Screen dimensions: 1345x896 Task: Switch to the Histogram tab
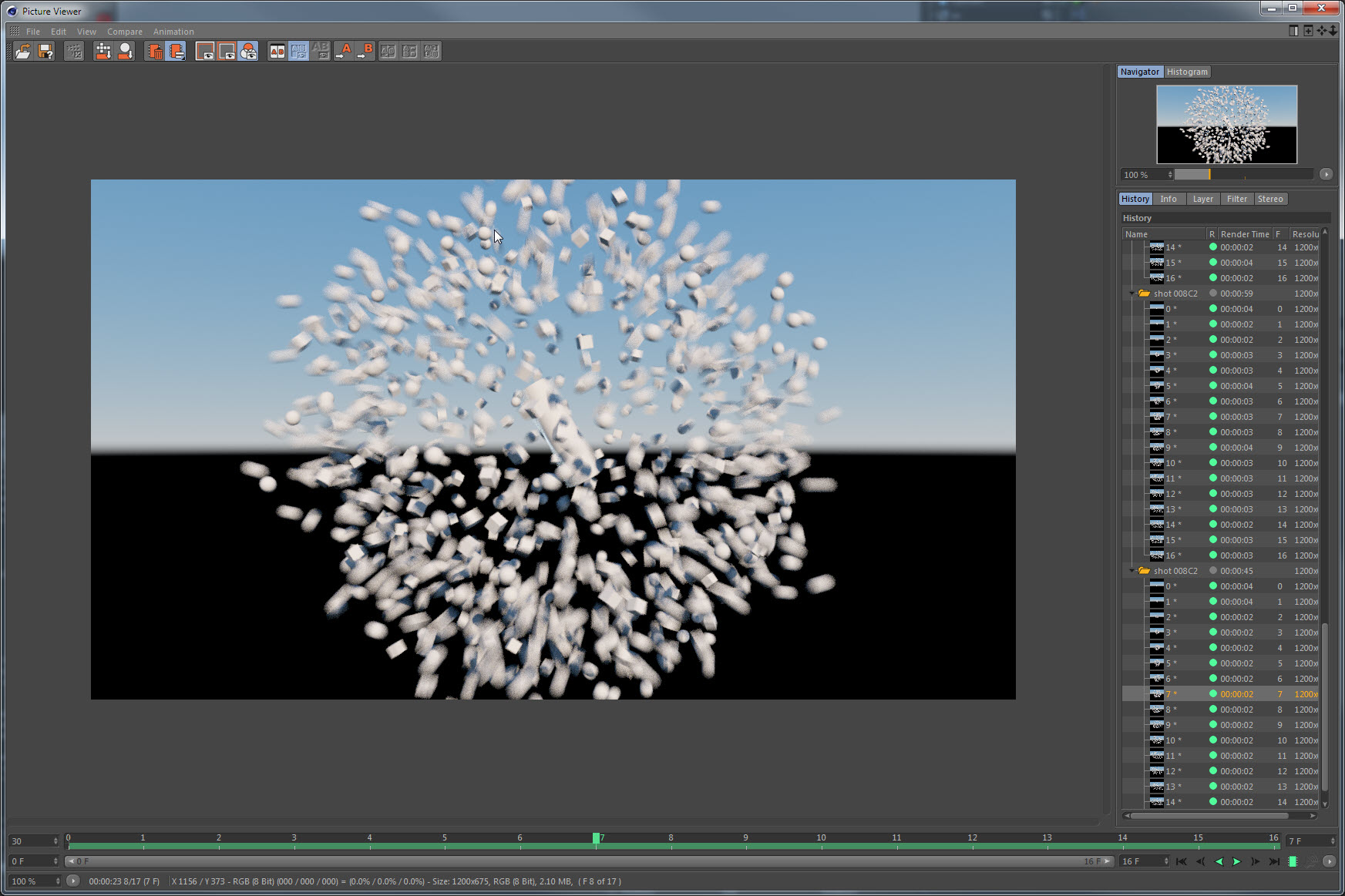pyautogui.click(x=1187, y=72)
